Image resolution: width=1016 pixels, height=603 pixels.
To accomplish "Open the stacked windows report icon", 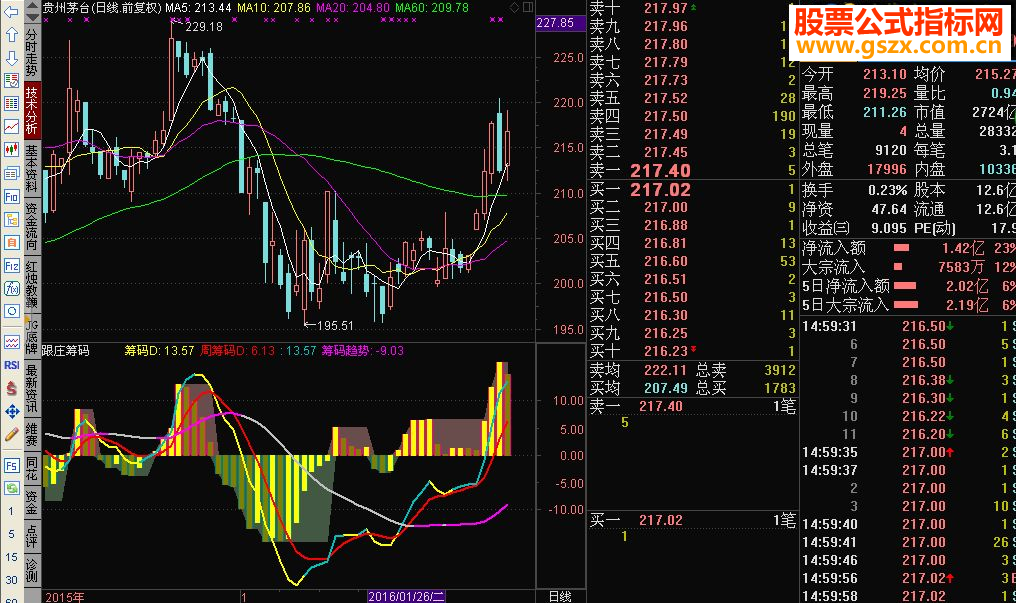I will 12,173.
